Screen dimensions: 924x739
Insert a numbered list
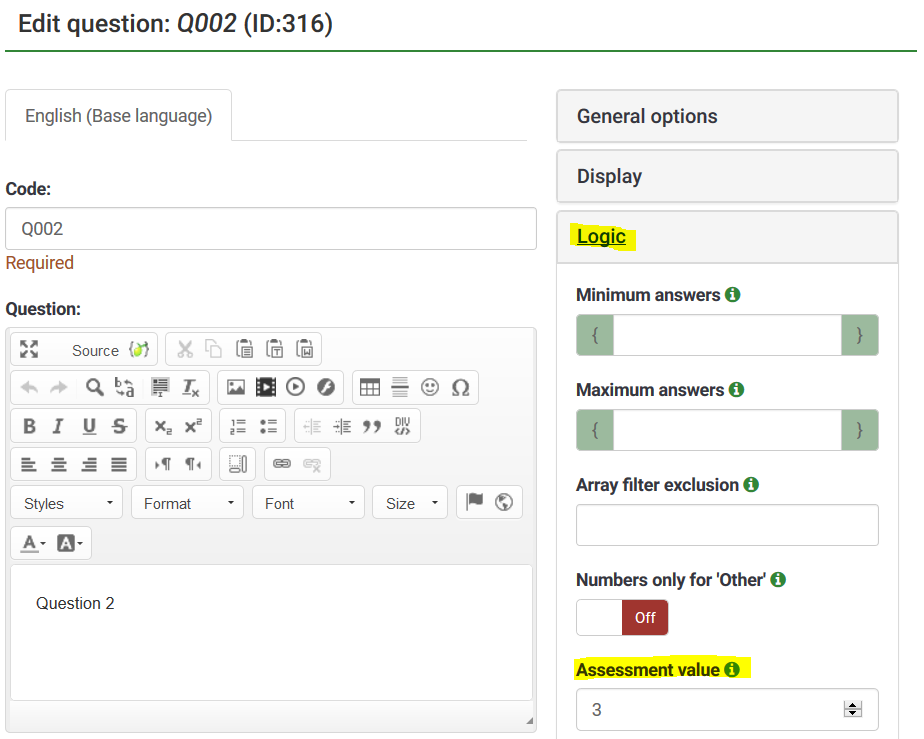(x=236, y=426)
